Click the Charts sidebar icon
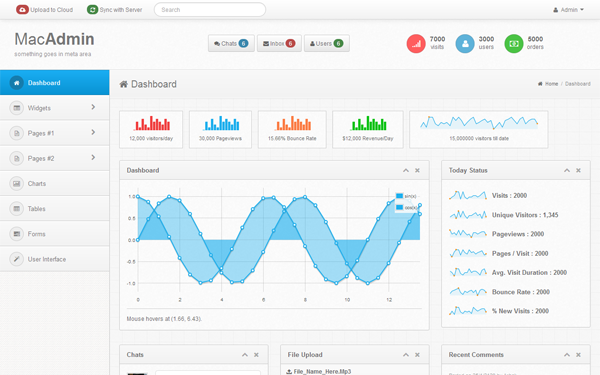 16,184
